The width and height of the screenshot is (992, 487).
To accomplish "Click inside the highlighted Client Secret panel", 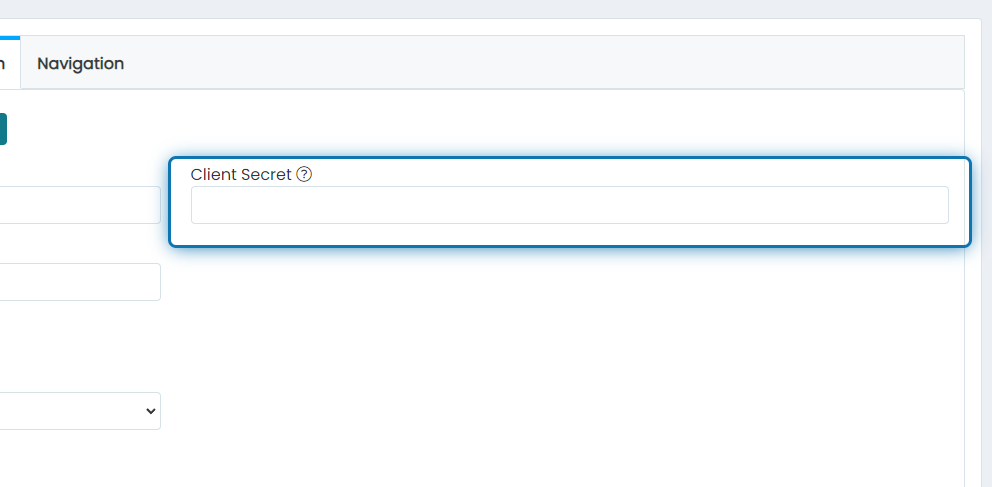I will (569, 202).
